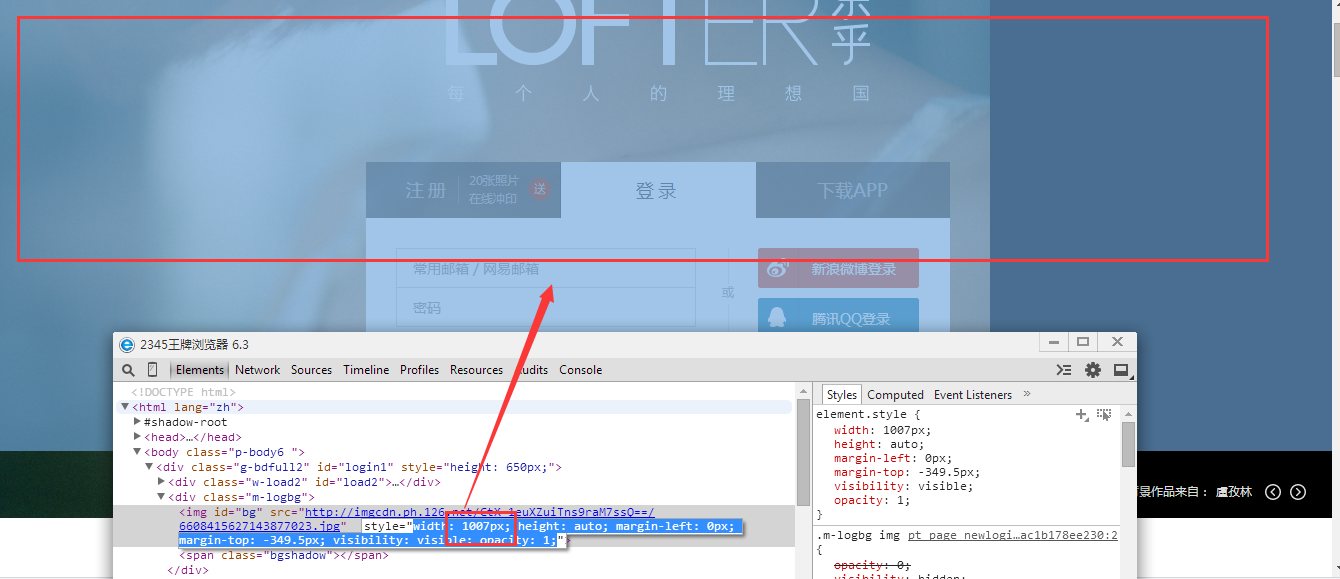Open the pt_page_newlogi stylesheet link
This screenshot has height=579, width=1340.
(x=1013, y=535)
